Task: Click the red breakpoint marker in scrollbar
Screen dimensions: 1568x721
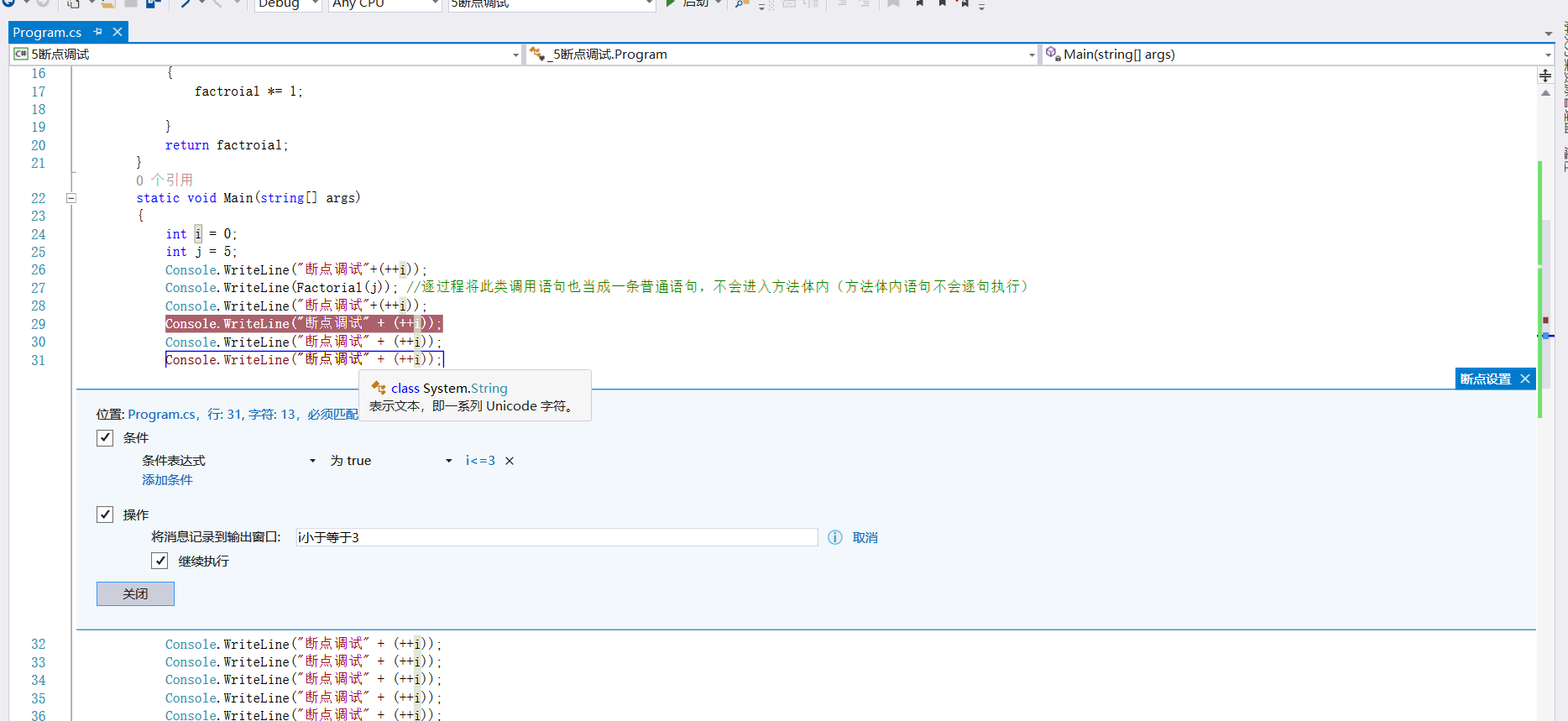Action: [x=1545, y=320]
